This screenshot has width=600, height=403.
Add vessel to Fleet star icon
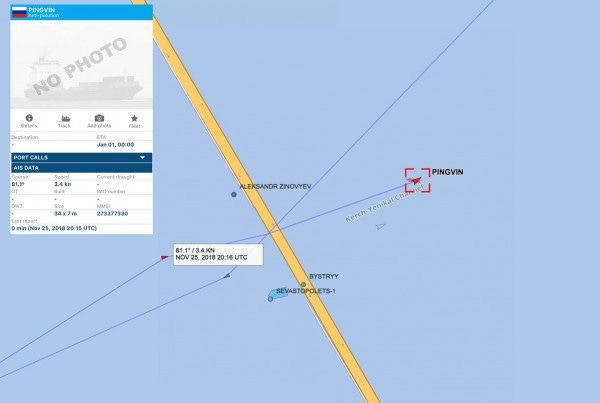coord(134,118)
